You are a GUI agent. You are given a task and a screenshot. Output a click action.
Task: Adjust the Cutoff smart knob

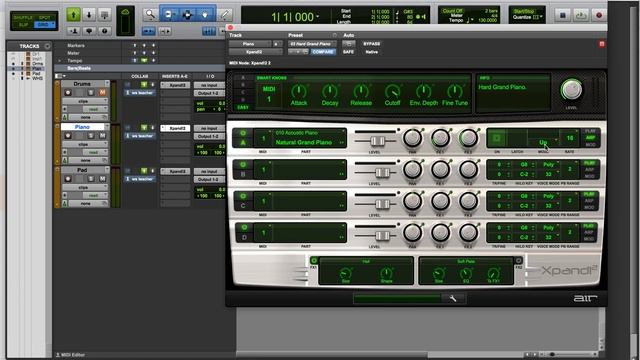pos(392,91)
